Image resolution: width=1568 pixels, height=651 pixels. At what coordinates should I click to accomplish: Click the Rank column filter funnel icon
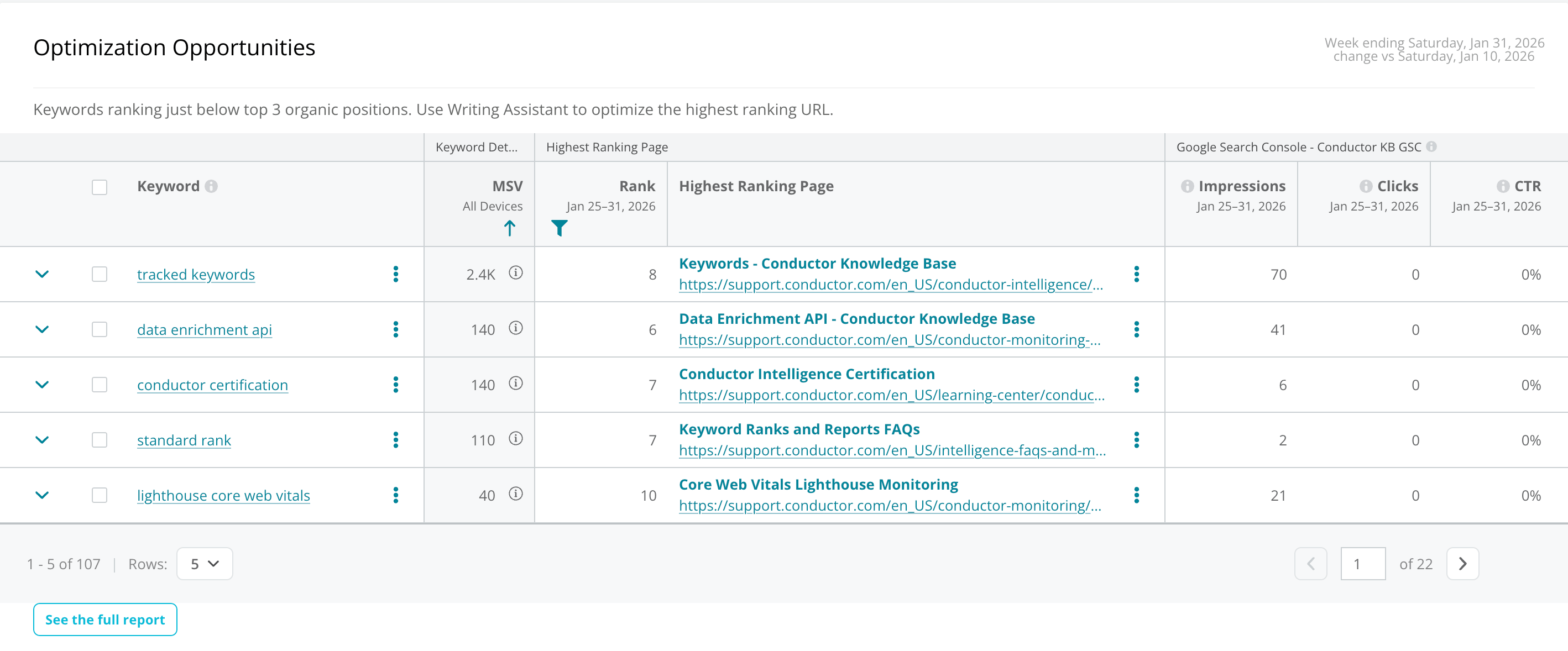[559, 228]
